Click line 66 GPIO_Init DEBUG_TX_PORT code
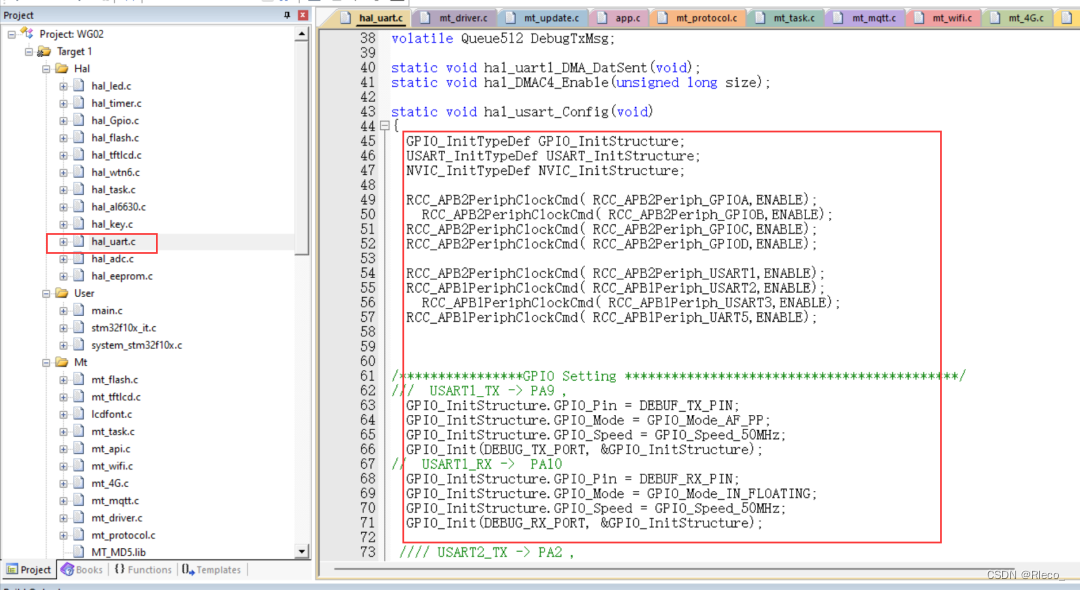Viewport: 1080px width, 590px height. [x=583, y=450]
